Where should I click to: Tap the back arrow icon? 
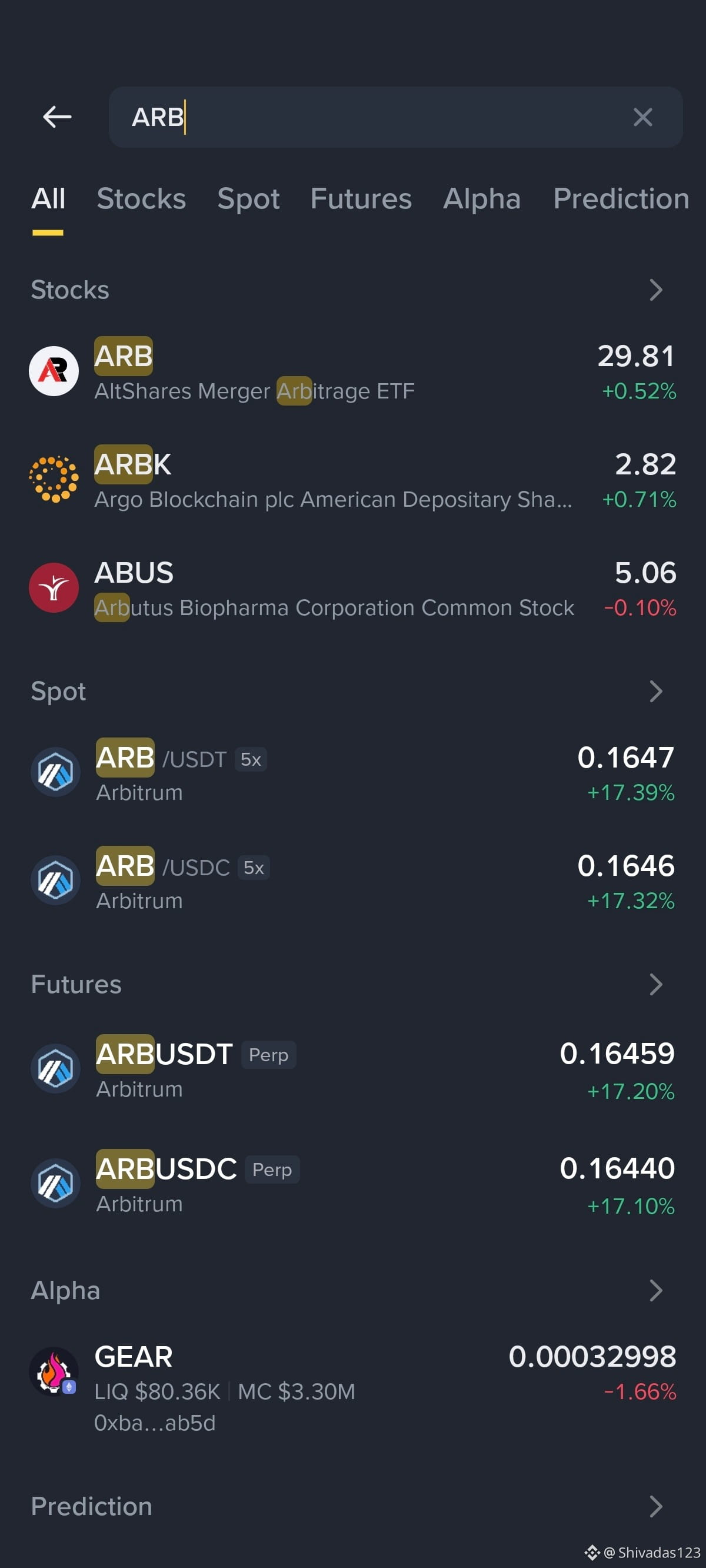pyautogui.click(x=57, y=117)
